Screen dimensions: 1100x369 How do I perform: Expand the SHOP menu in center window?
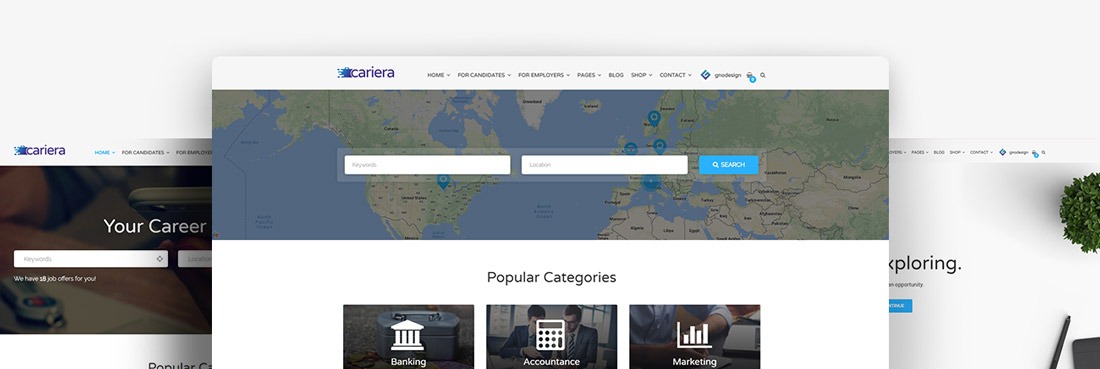click(641, 75)
